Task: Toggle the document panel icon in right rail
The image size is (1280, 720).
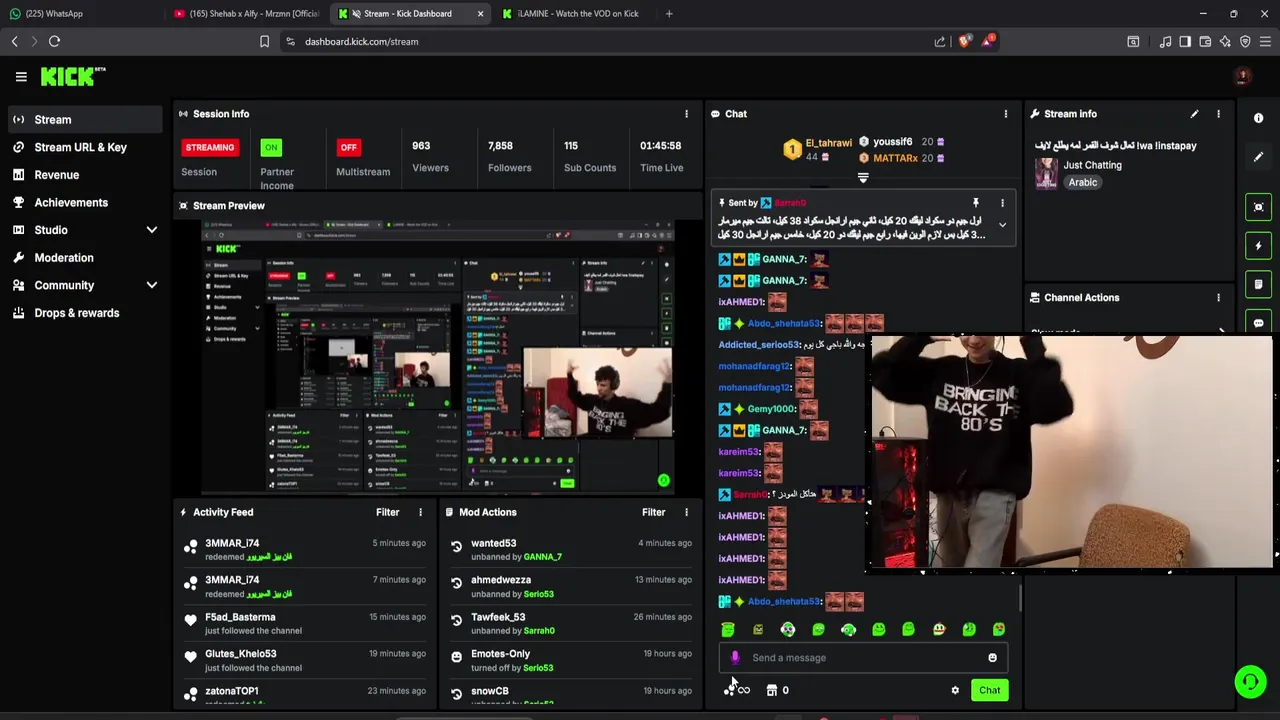Action: pos(1259,284)
